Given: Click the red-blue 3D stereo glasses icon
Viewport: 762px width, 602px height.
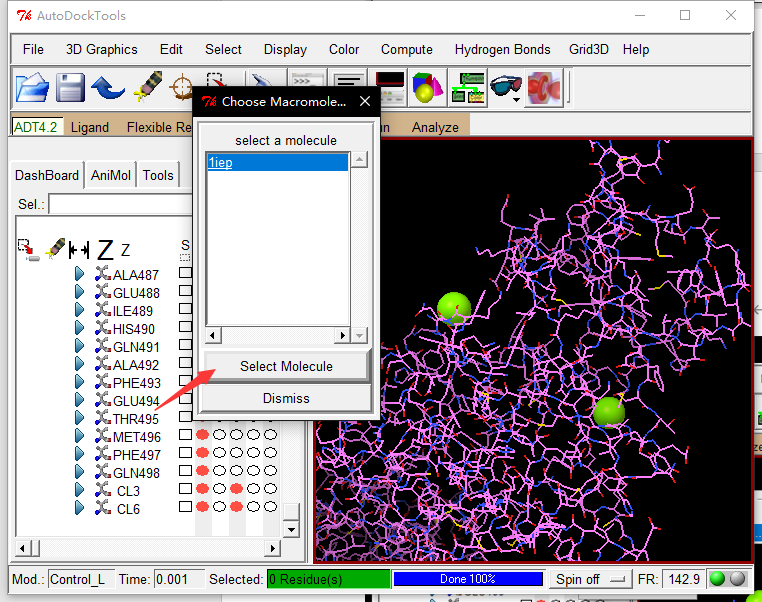Looking at the screenshot, I should 505,87.
